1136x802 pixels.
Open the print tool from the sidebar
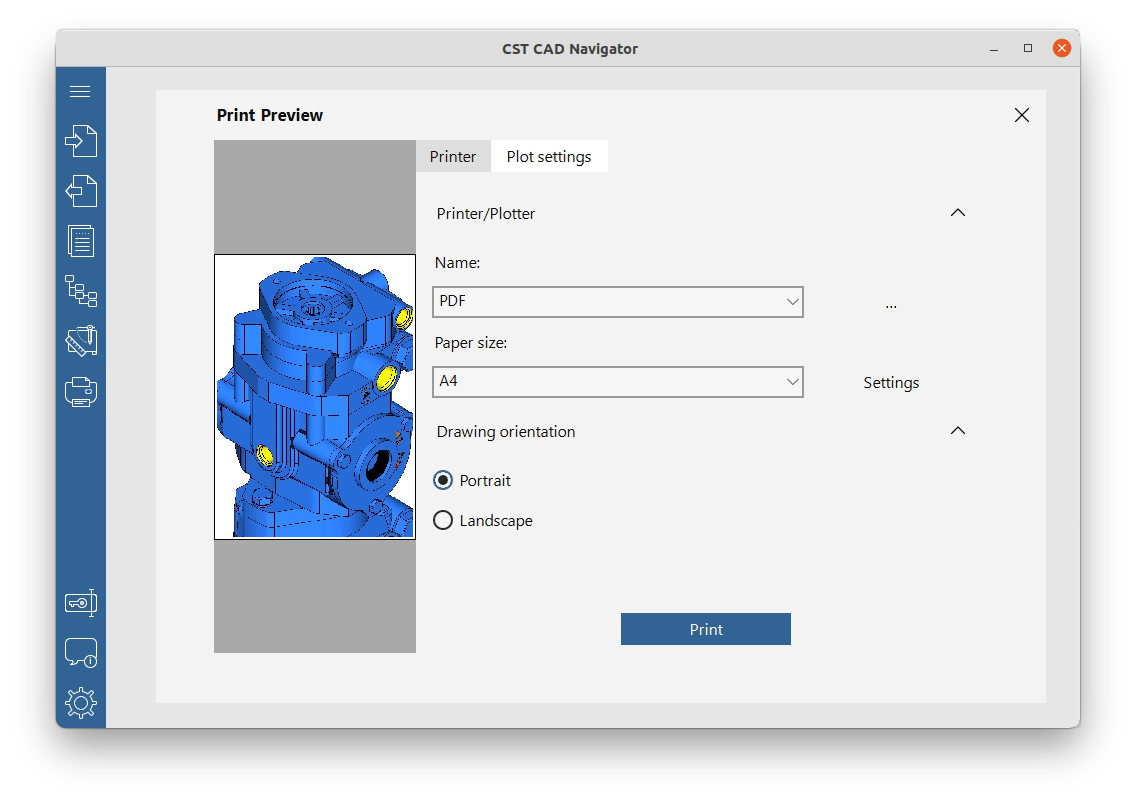tap(80, 391)
